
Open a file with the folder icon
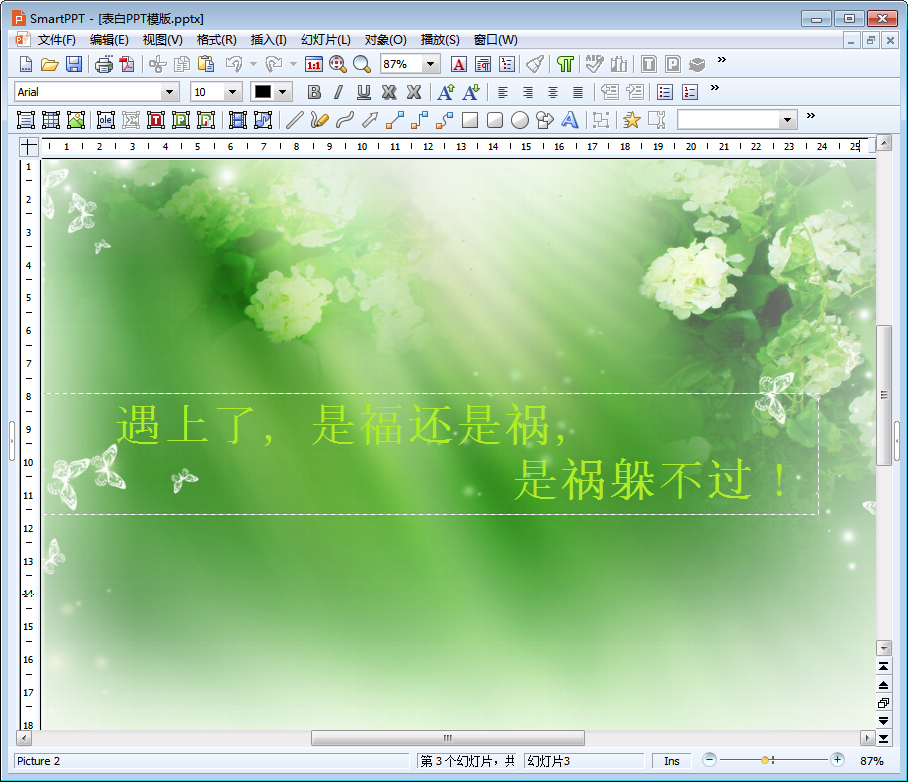pyautogui.click(x=49, y=64)
